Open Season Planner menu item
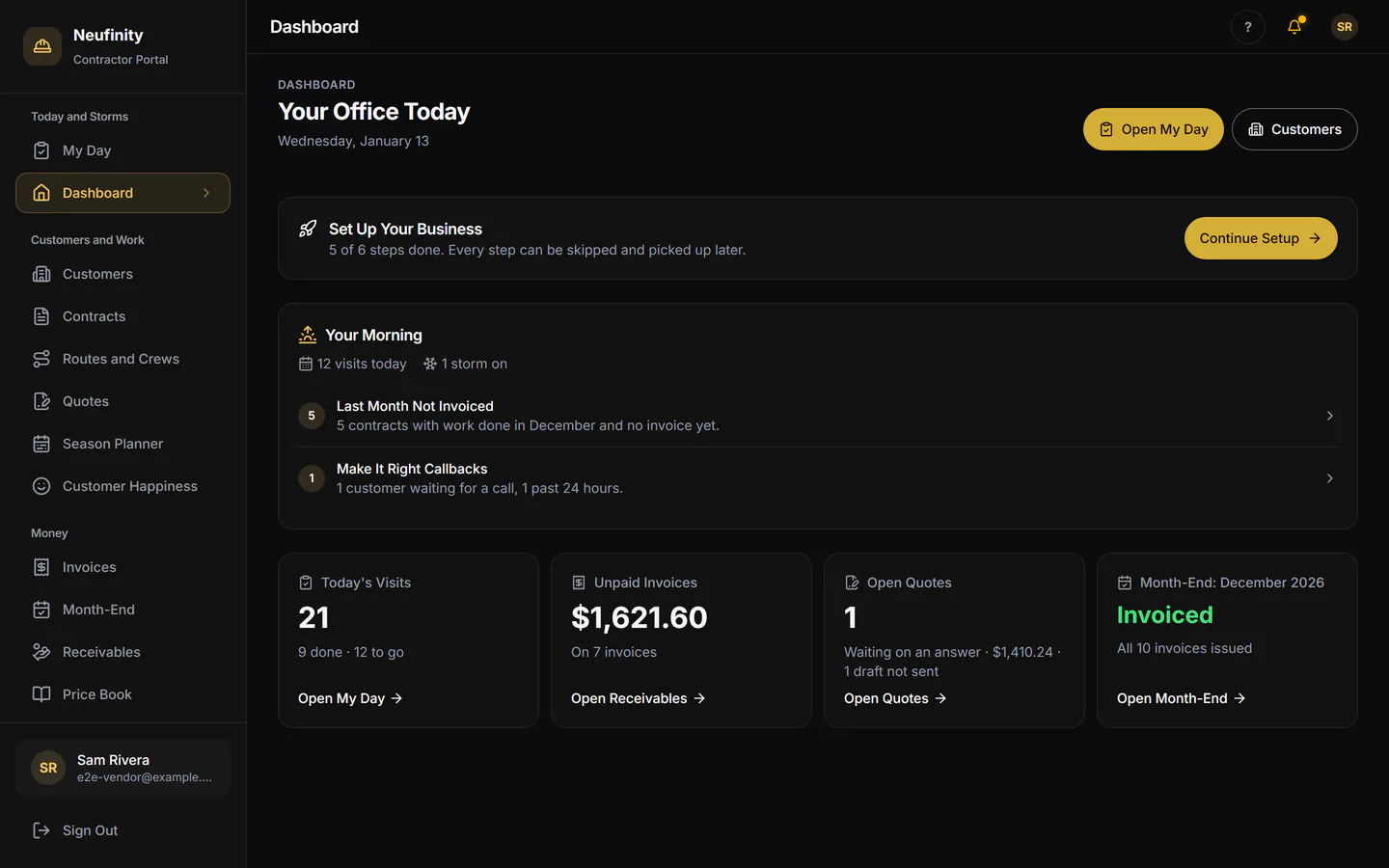The height and width of the screenshot is (868, 1389). pyautogui.click(x=123, y=444)
